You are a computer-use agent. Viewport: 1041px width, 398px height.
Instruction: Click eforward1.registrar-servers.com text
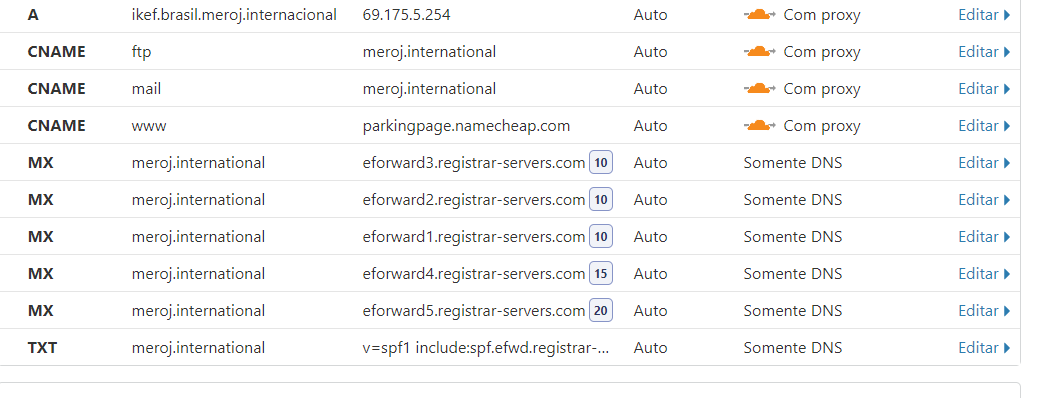pos(473,237)
